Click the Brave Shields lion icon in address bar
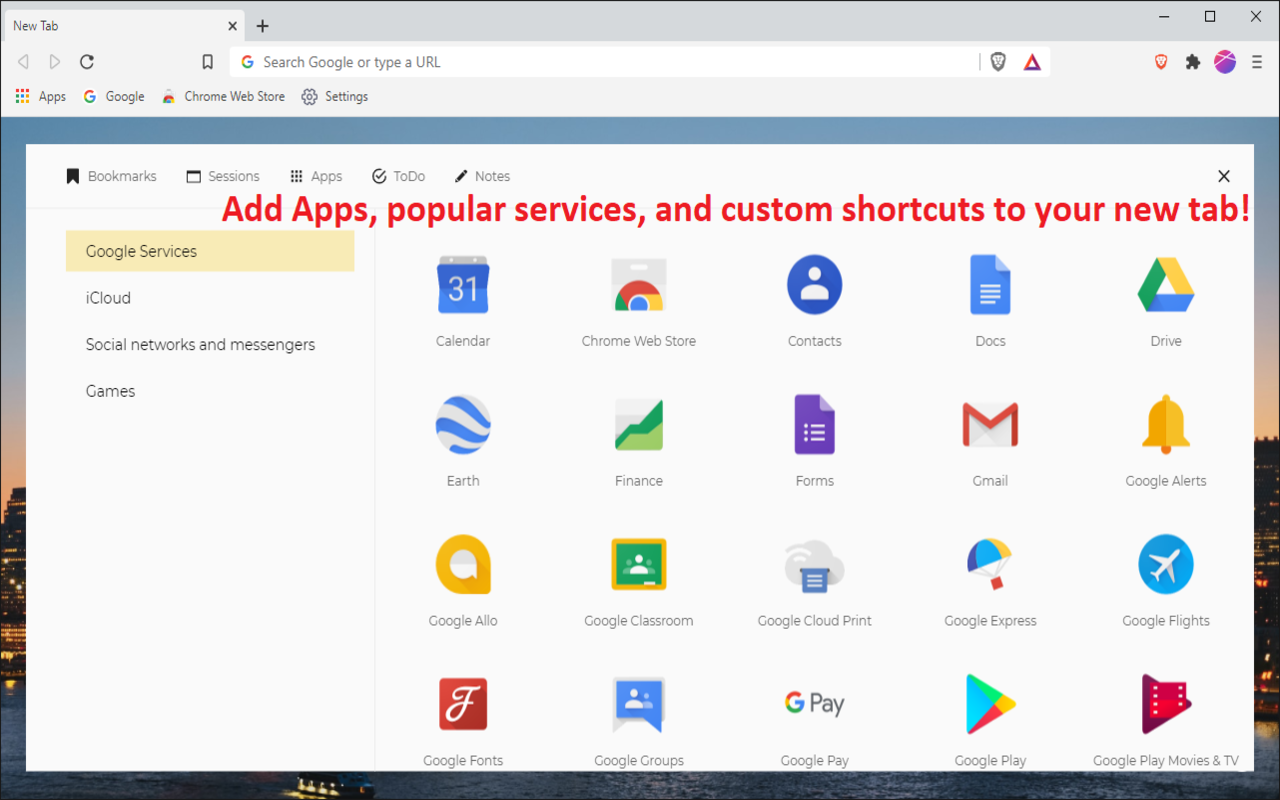Viewport: 1280px width, 800px height. (998, 62)
